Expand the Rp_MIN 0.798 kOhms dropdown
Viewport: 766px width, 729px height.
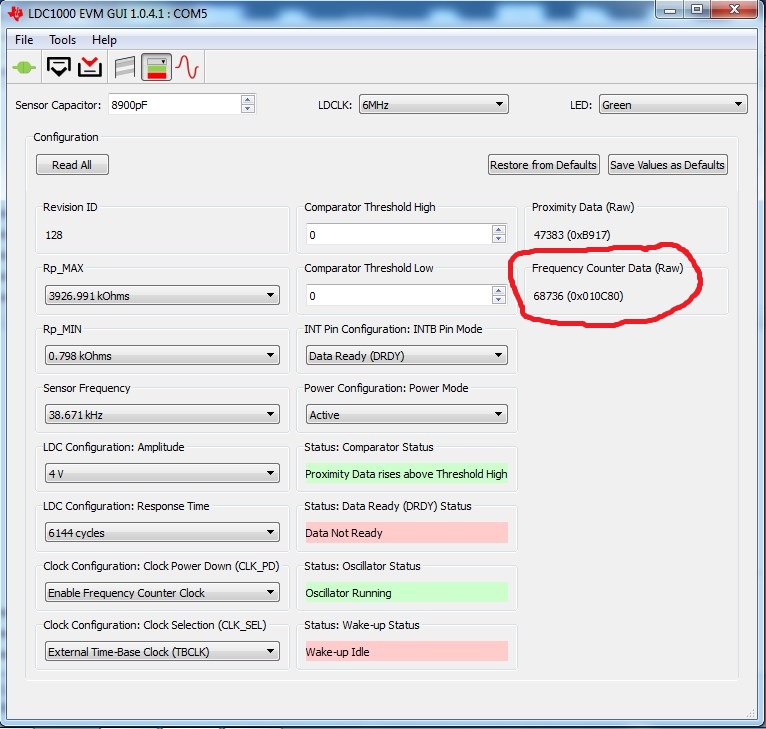[x=162, y=355]
